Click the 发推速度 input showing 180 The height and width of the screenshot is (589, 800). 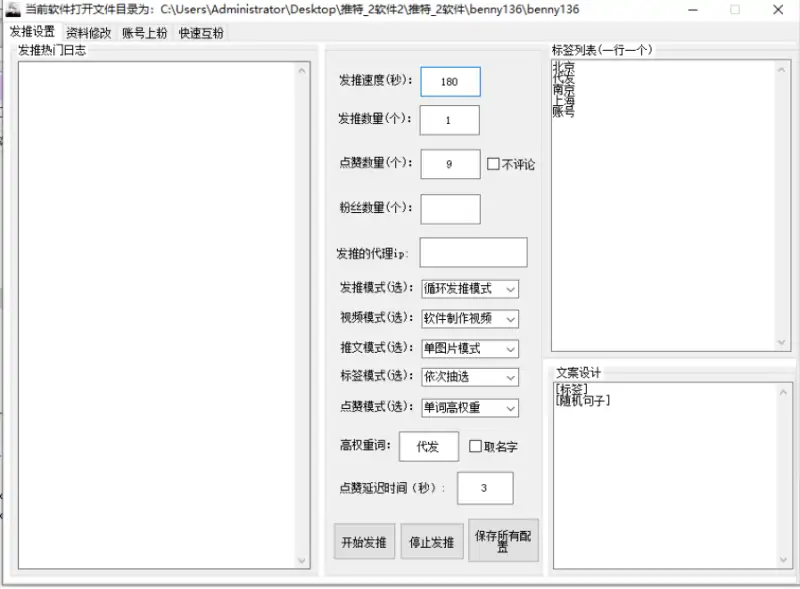click(x=450, y=81)
